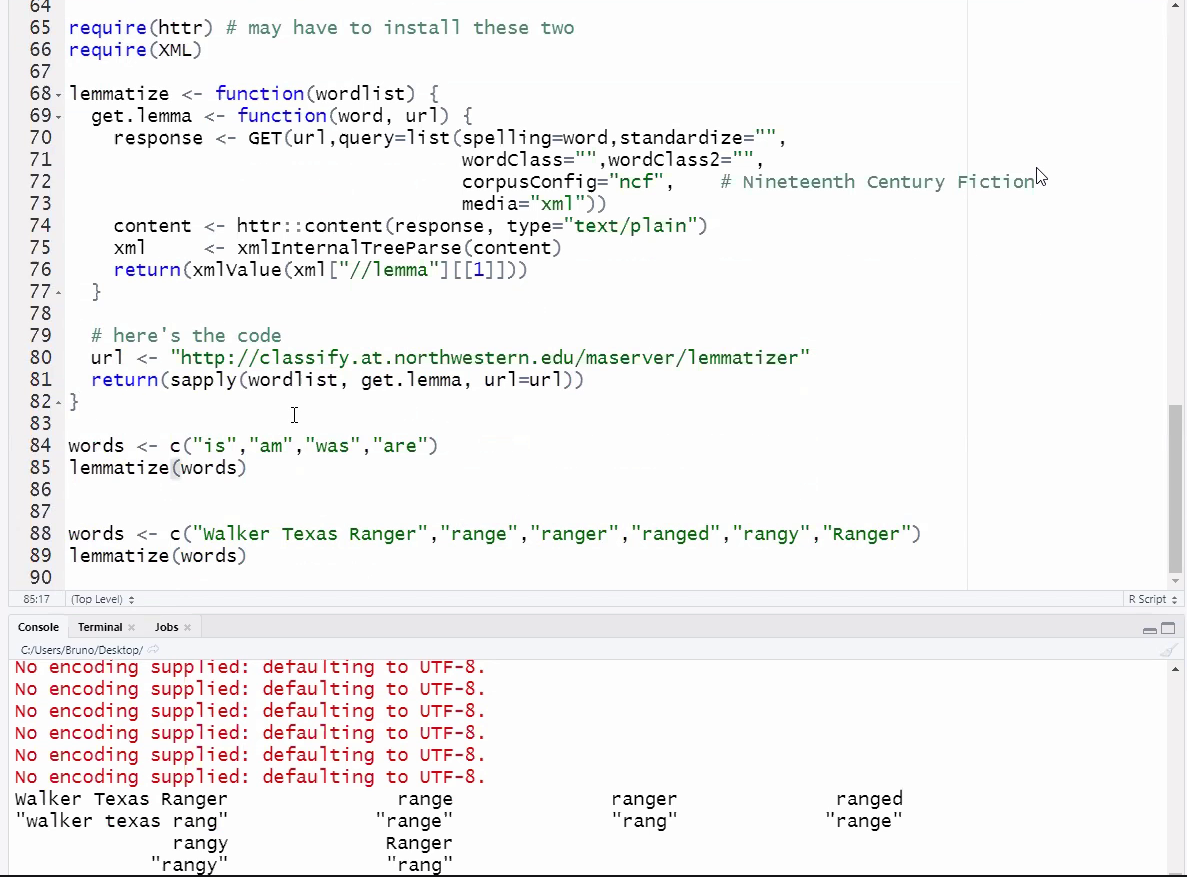This screenshot has width=1187, height=877.
Task: Open the working directory arrow beside the Desktop path
Action: (153, 650)
